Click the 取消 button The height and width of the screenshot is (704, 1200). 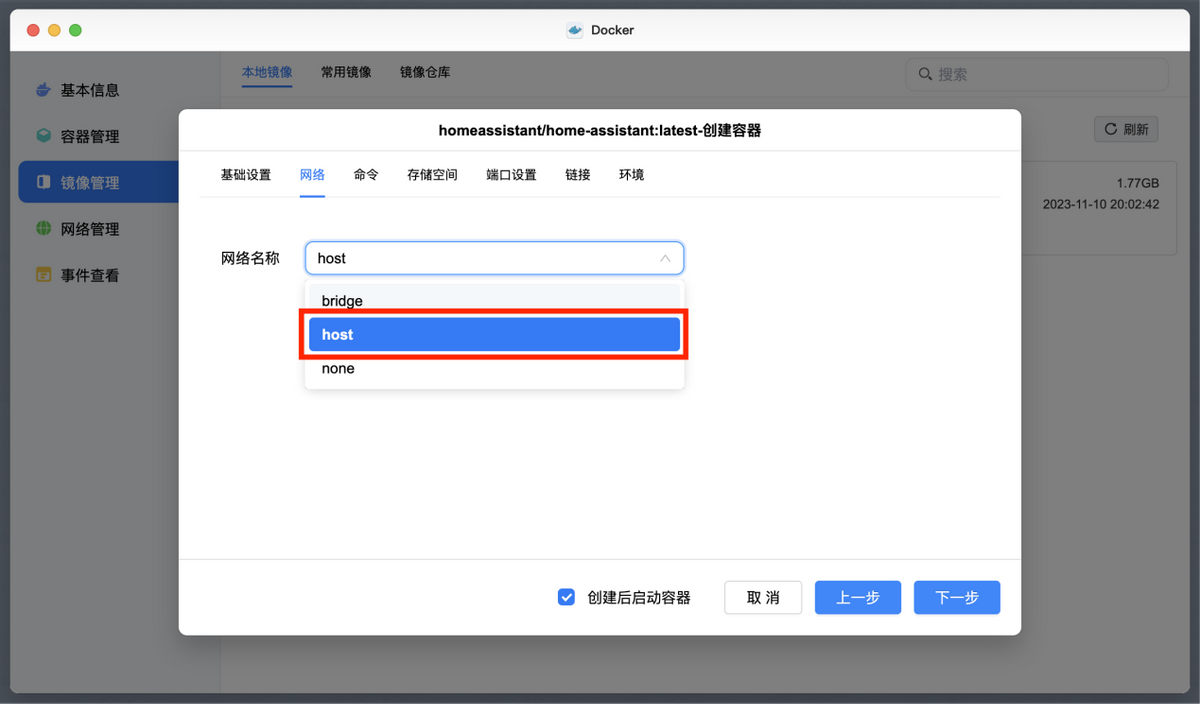763,597
